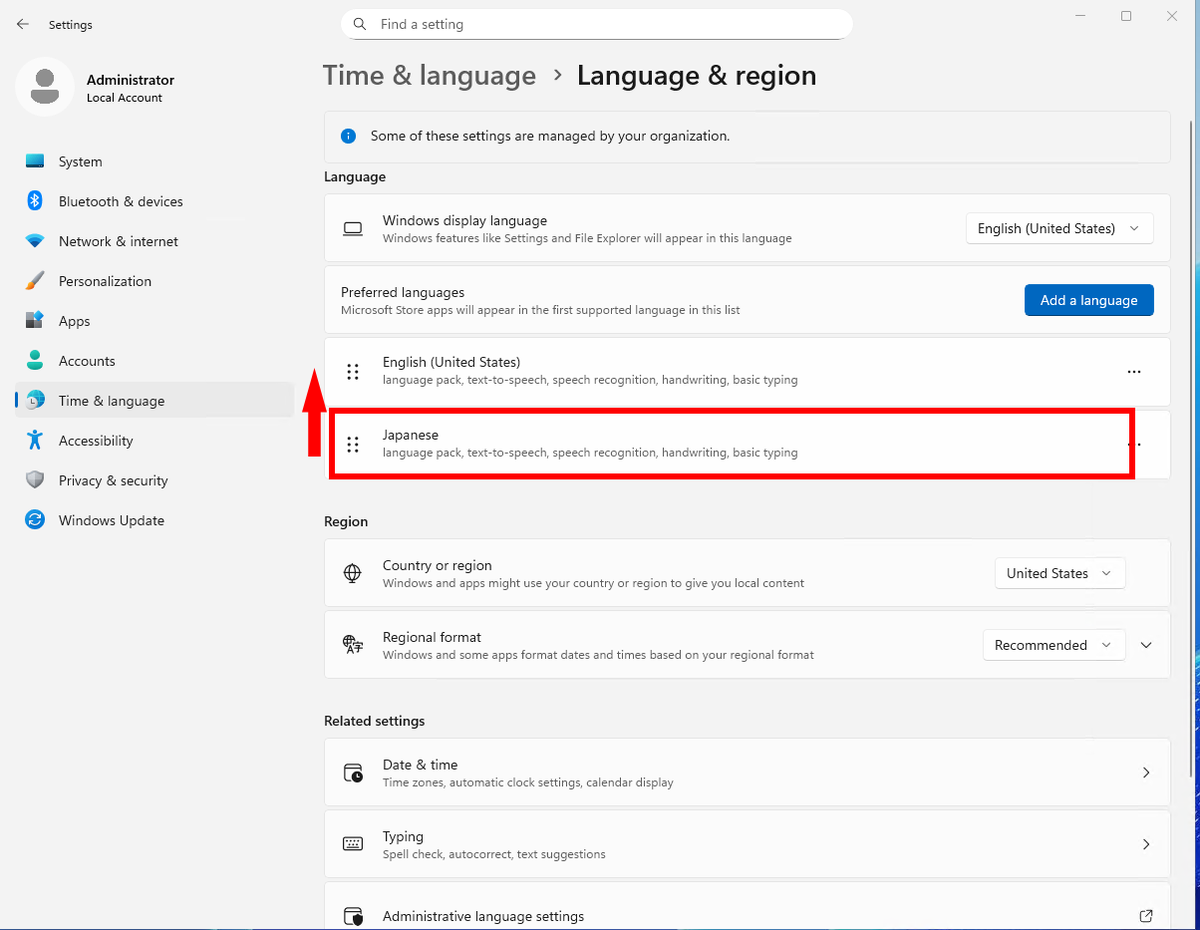Viewport: 1200px width, 930px height.
Task: Open System settings in sidebar
Action: [154, 161]
